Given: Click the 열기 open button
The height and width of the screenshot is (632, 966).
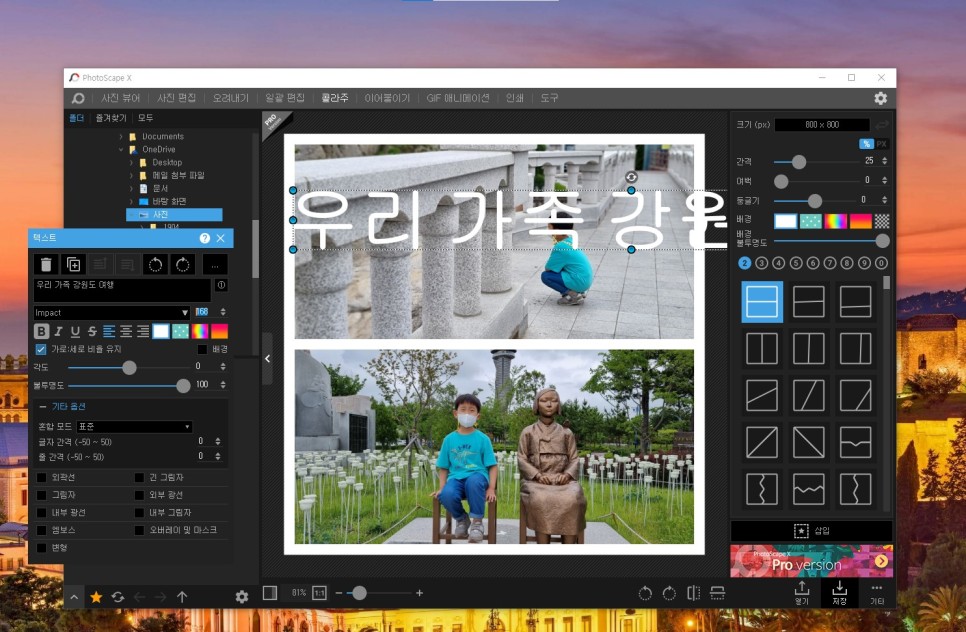Looking at the screenshot, I should pyautogui.click(x=802, y=593).
